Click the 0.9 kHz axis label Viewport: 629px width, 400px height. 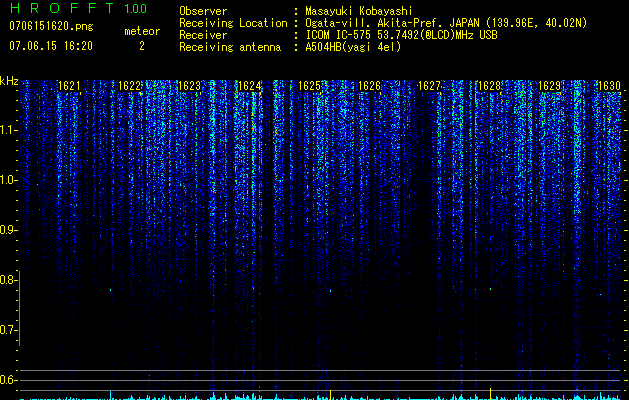(x=8, y=230)
